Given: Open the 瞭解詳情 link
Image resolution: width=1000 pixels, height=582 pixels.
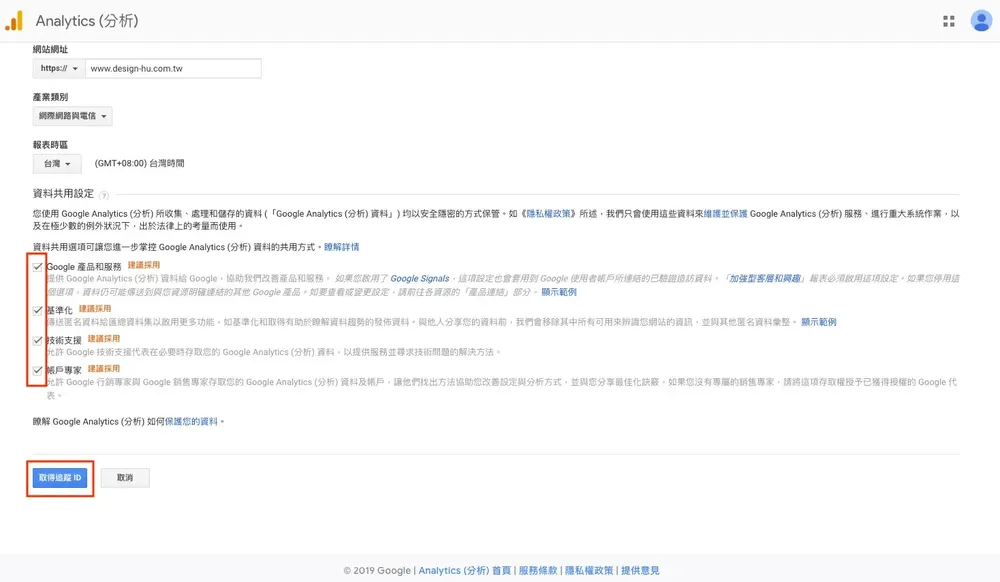Looking at the screenshot, I should coord(342,247).
